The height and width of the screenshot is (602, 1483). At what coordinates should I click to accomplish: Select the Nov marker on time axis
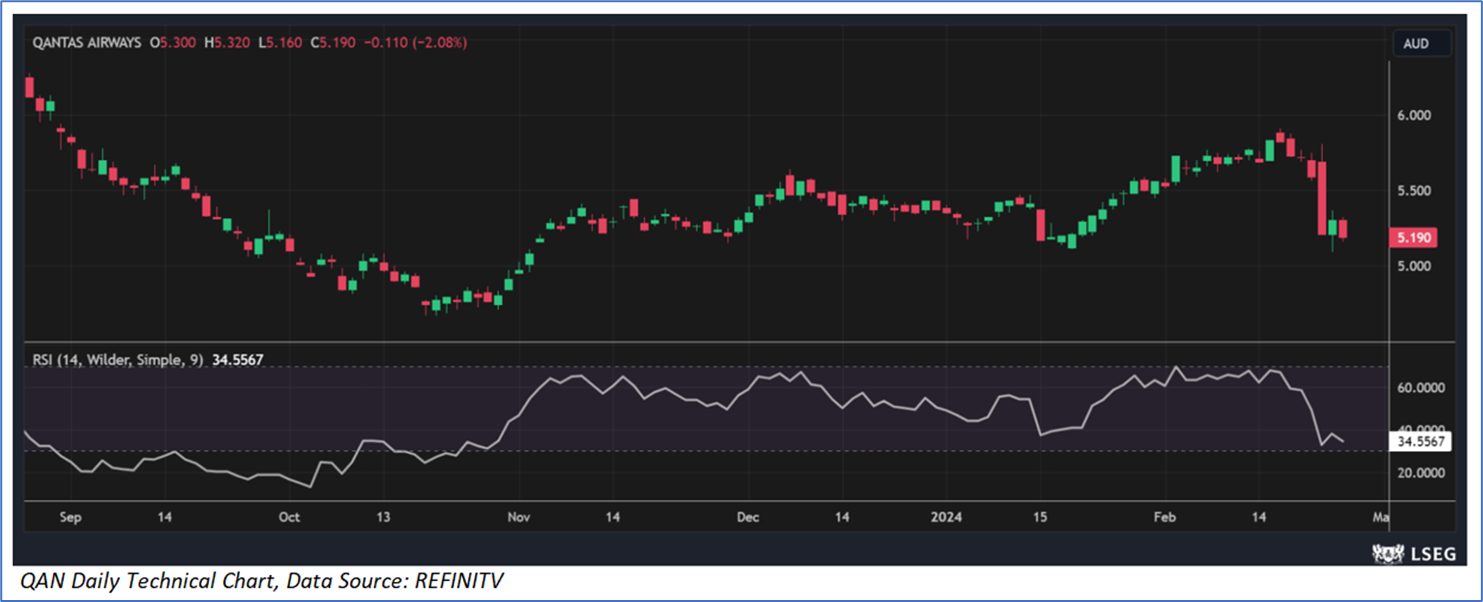(518, 517)
